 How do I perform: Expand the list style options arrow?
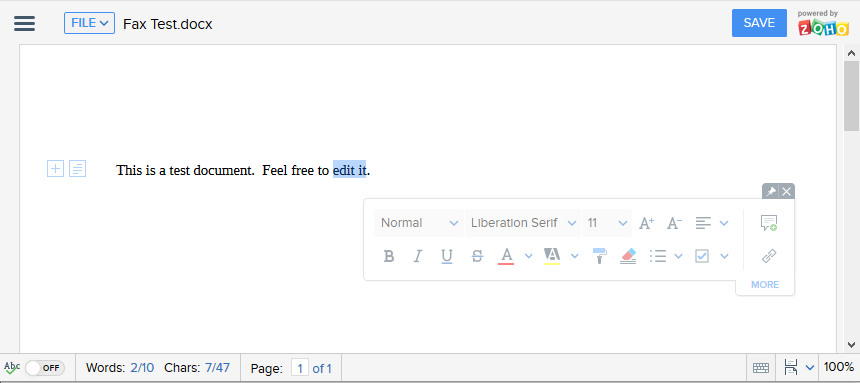678,256
